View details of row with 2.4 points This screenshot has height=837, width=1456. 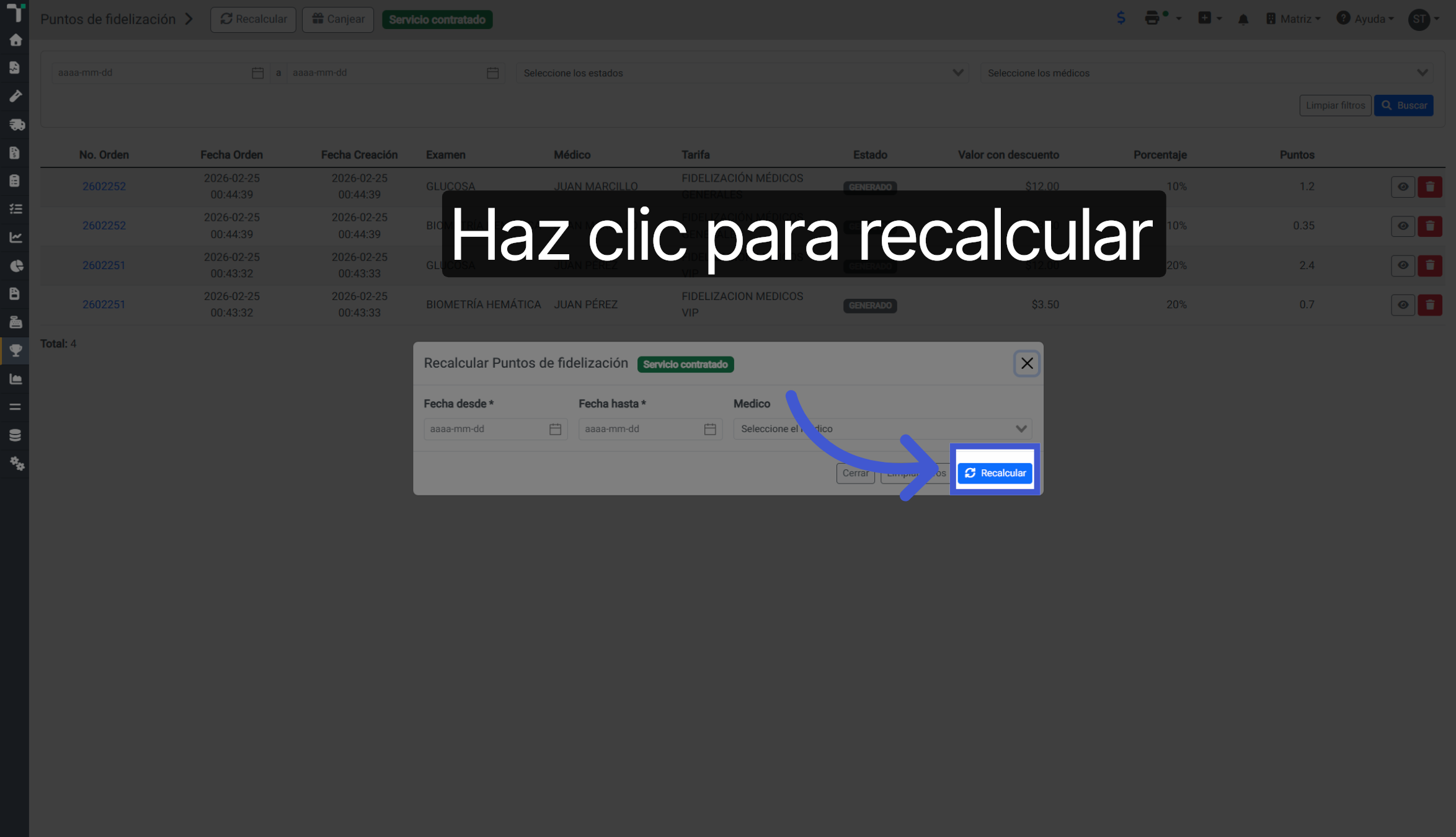click(x=1403, y=265)
